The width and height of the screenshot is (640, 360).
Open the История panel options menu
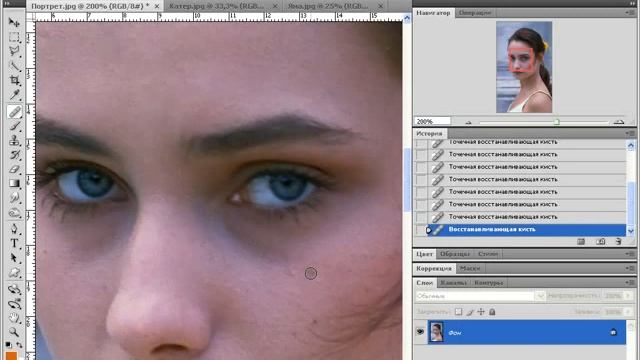pyautogui.click(x=630, y=133)
